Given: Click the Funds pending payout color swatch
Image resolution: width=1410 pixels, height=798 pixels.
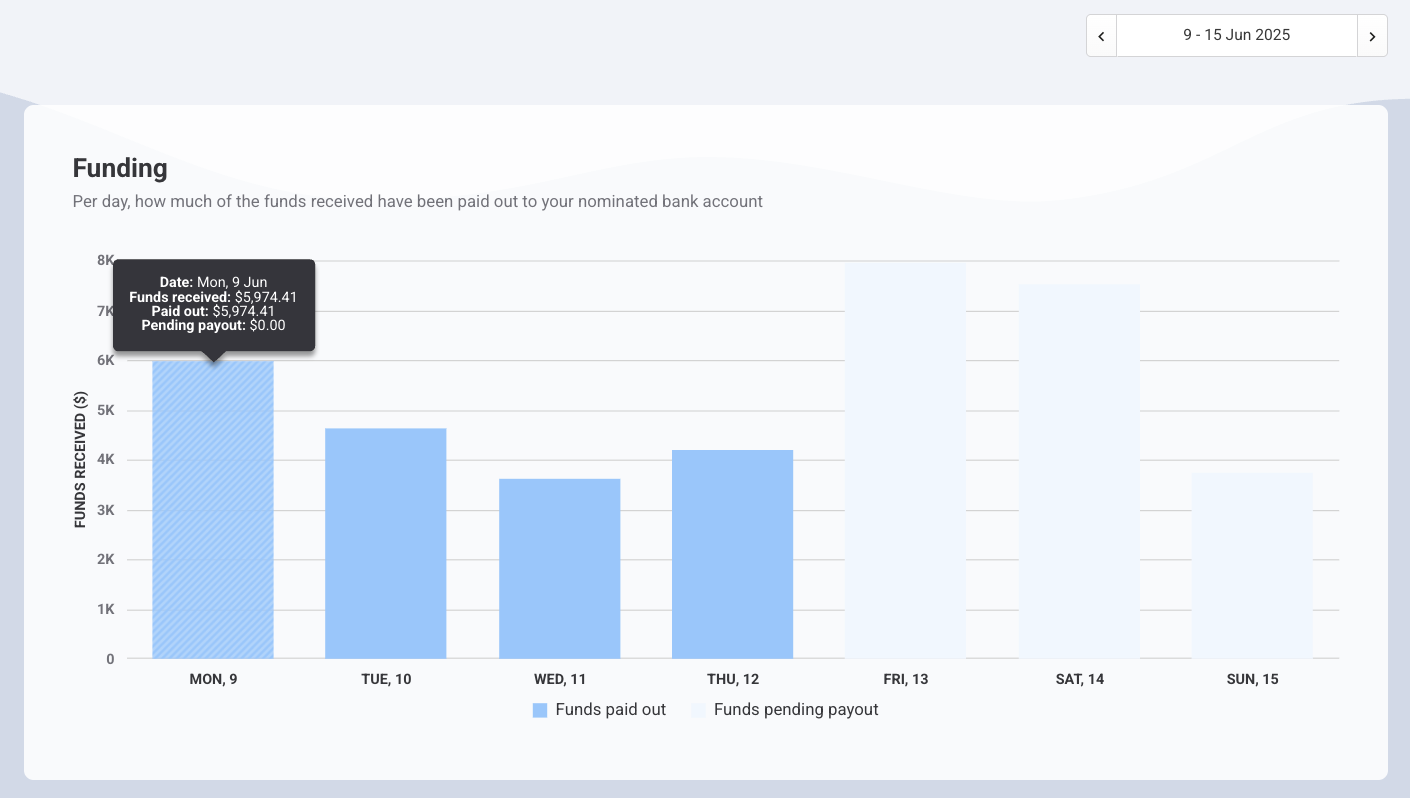Looking at the screenshot, I should coord(698,710).
